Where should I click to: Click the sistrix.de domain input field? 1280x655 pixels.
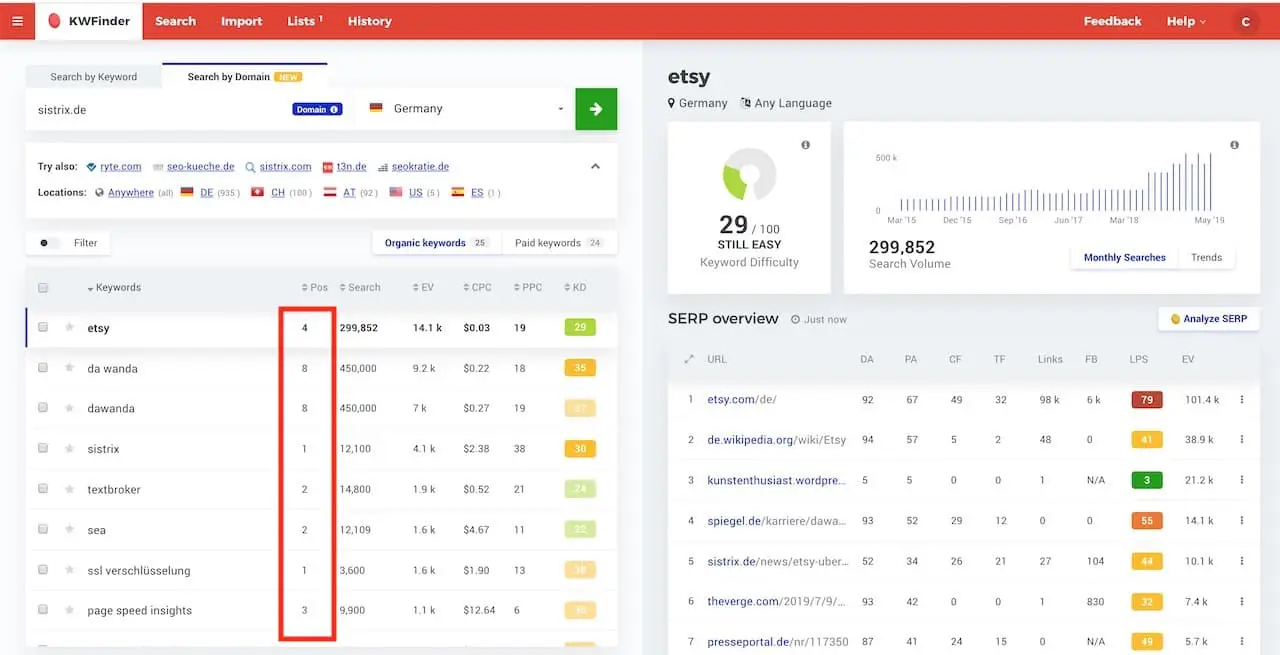point(160,109)
